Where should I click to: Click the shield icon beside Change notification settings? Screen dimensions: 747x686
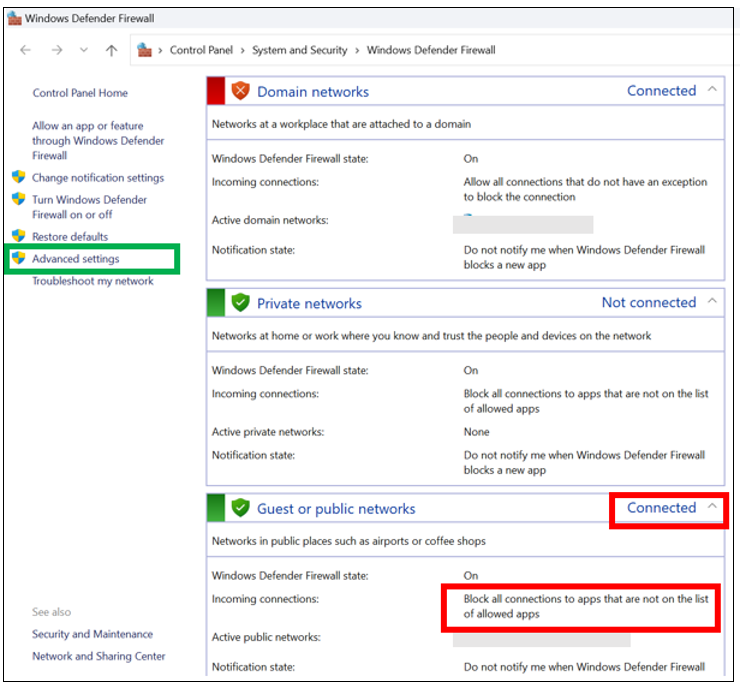(x=18, y=178)
